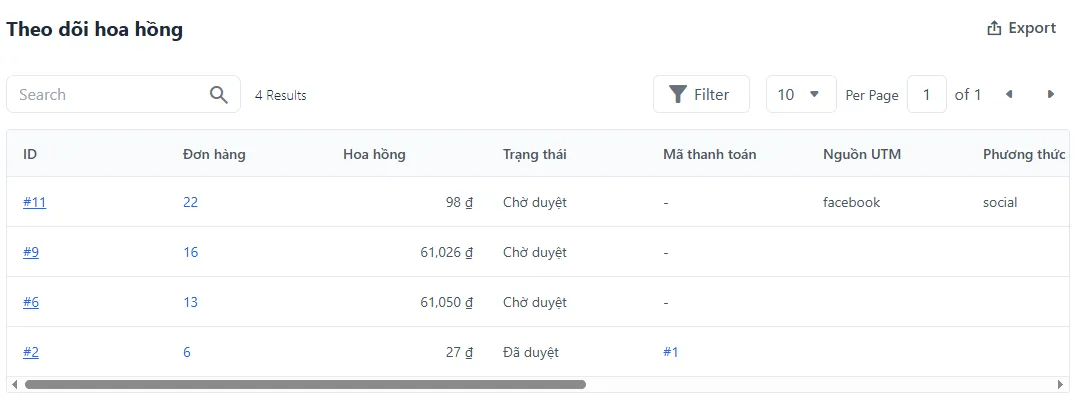Select the 61,026 ₫ commission cell
This screenshot has height=414, width=1076.
[447, 253]
